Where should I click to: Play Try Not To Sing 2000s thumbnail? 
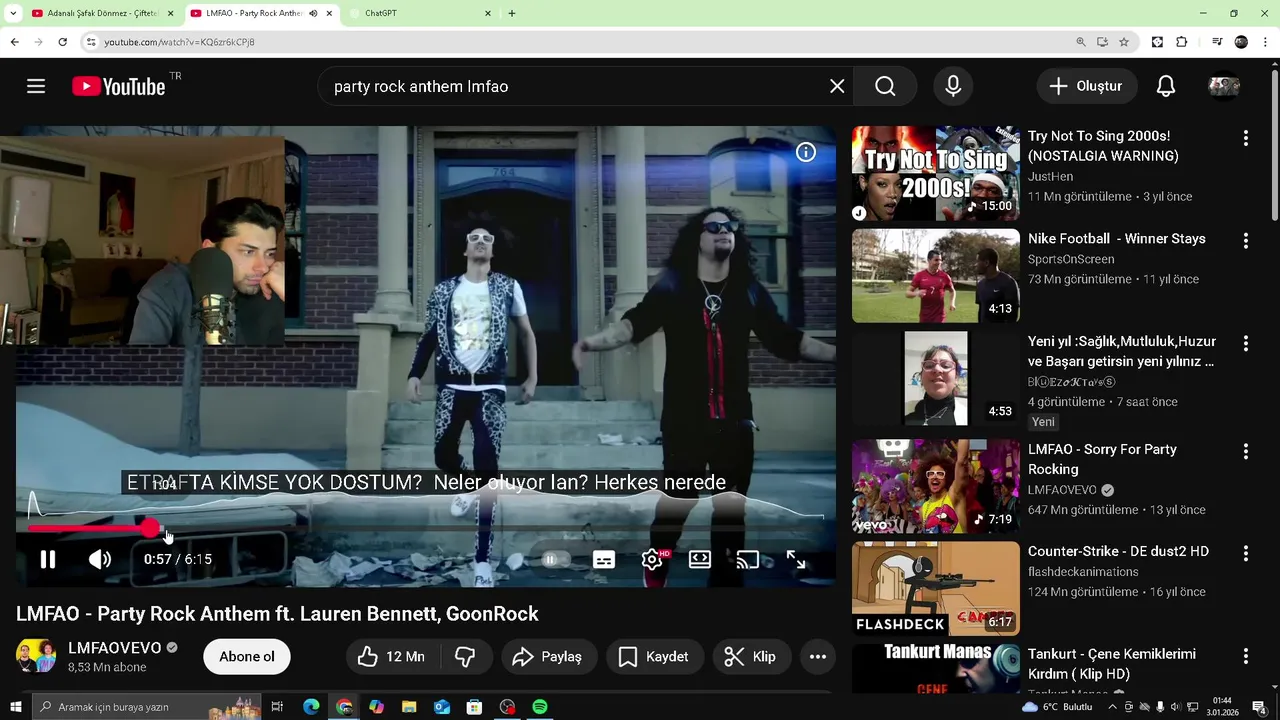pyautogui.click(x=936, y=173)
